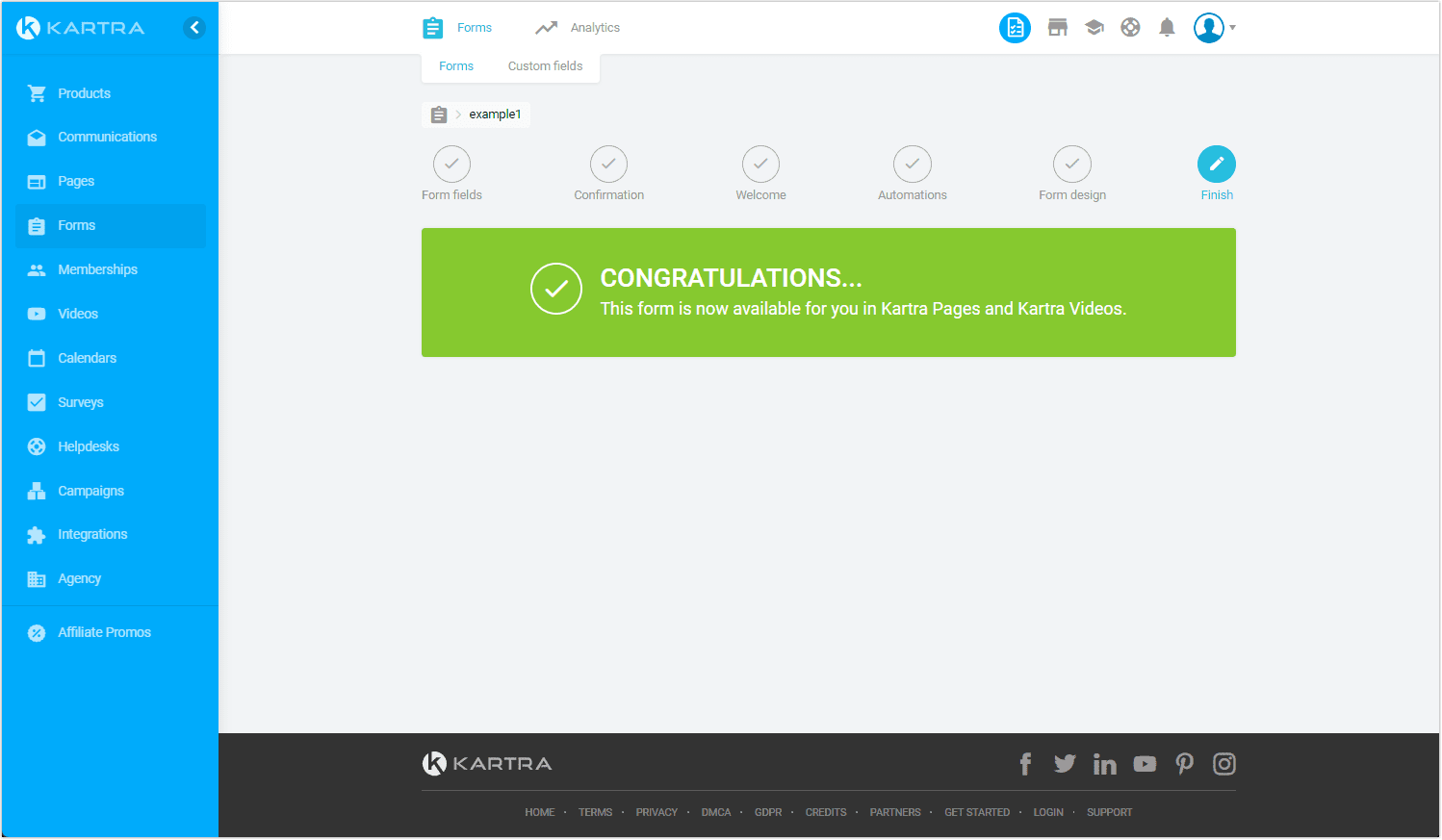Click the PARTNERS footer link
The width and height of the screenshot is (1442, 840).
point(895,813)
